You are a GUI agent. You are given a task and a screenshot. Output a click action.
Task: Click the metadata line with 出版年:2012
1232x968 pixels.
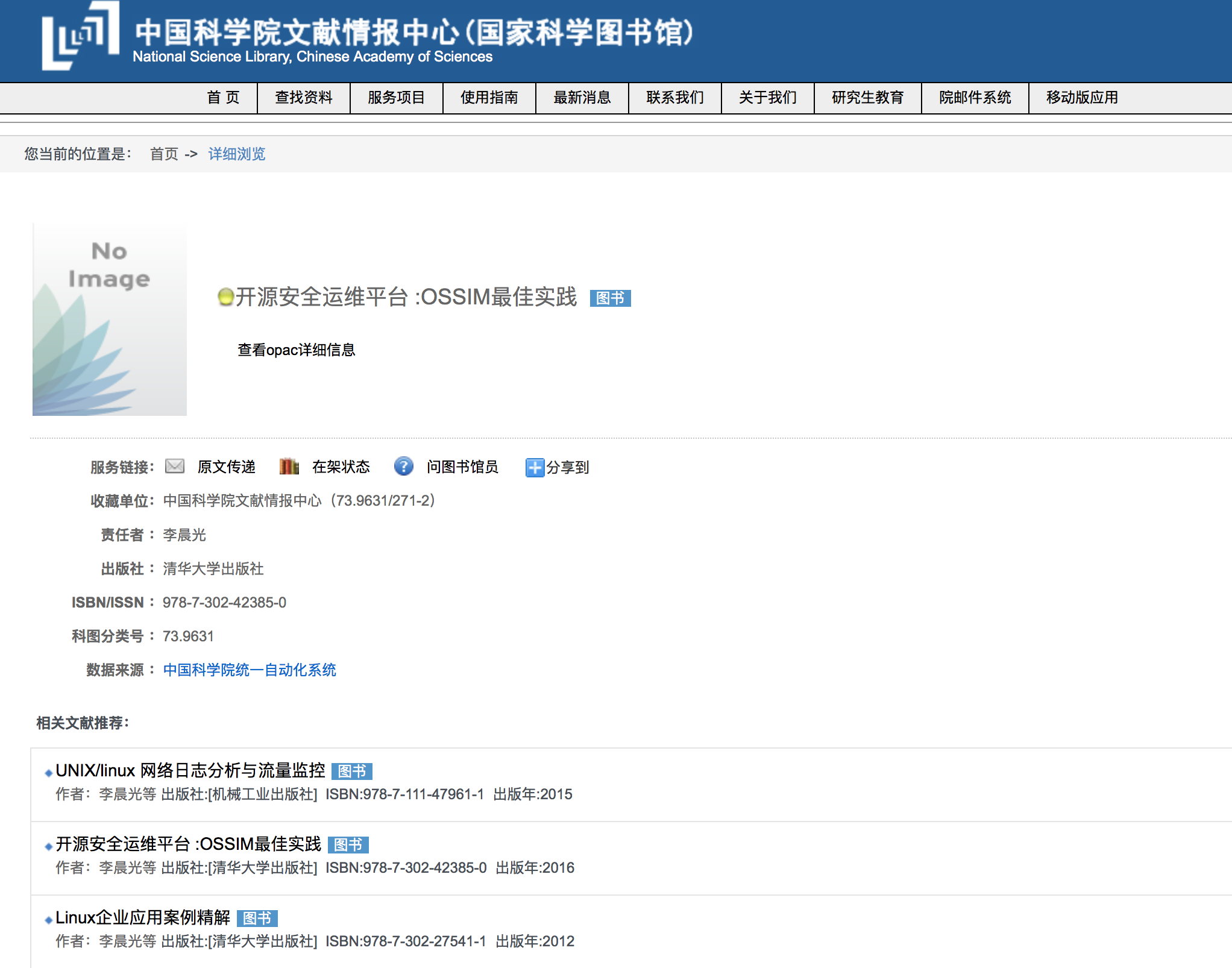pos(315,941)
